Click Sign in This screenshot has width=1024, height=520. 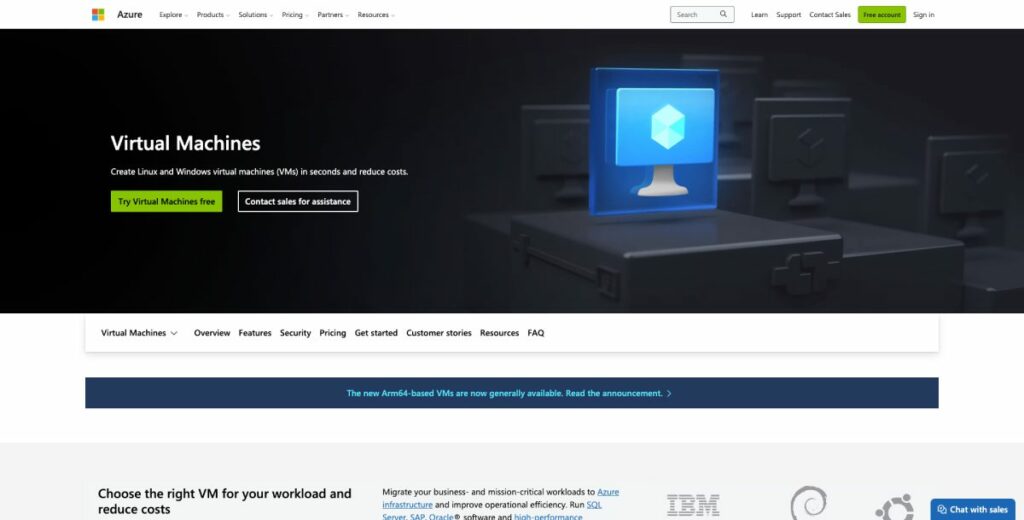click(x=923, y=14)
